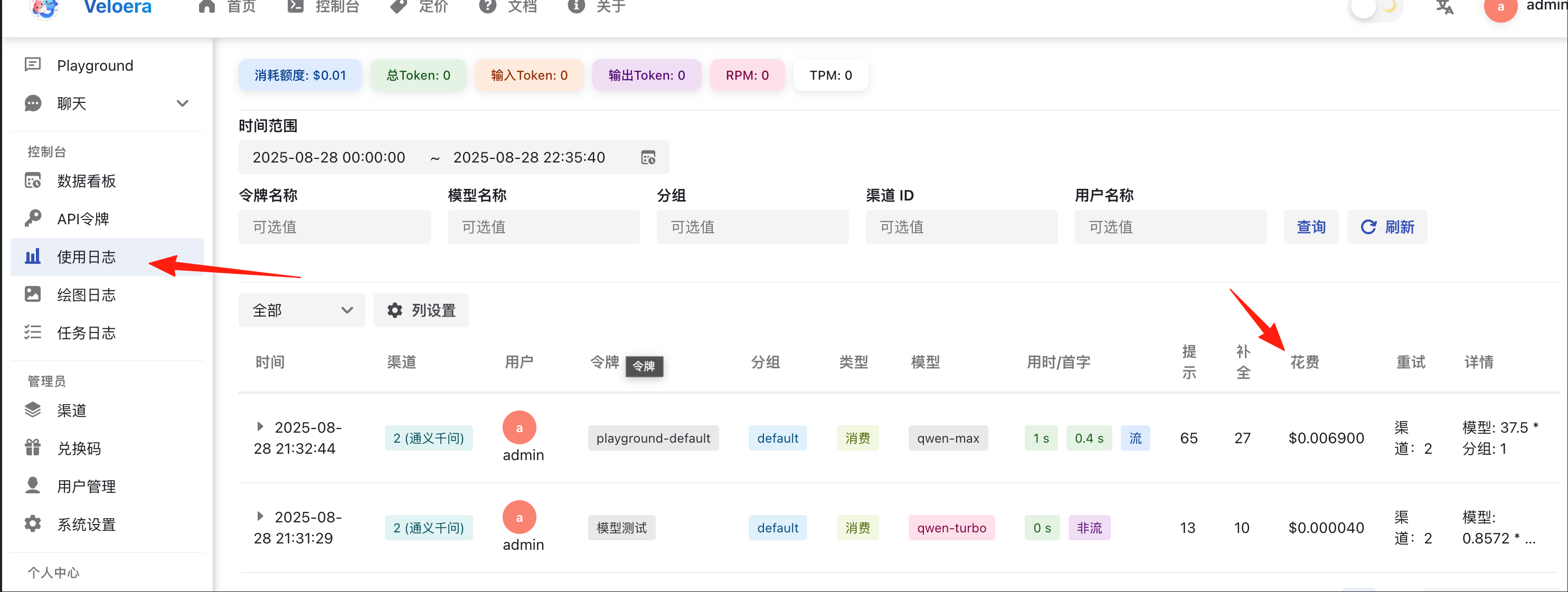This screenshot has width=1568, height=592.
Task: Click the bar chart icon for 使用日志
Action: click(x=33, y=256)
